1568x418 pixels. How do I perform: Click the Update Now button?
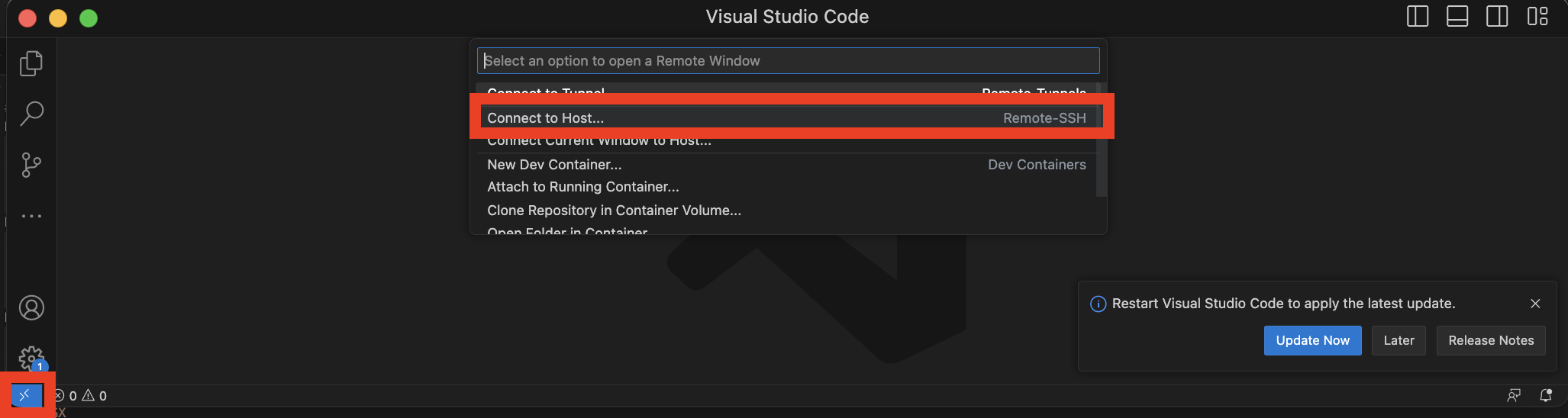point(1312,340)
